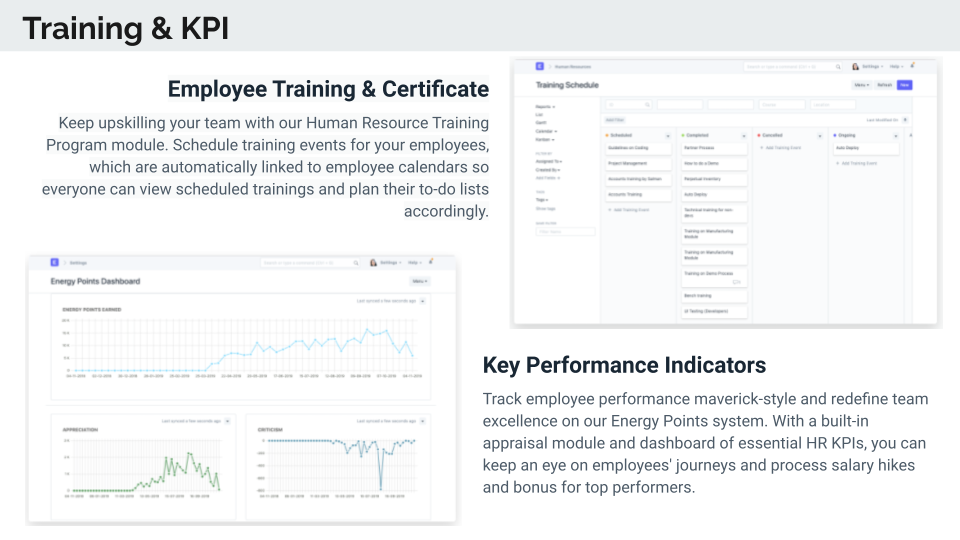This screenshot has height=540, width=960.
Task: Click the user avatar in Energy Points Dashboard
Action: (374, 262)
